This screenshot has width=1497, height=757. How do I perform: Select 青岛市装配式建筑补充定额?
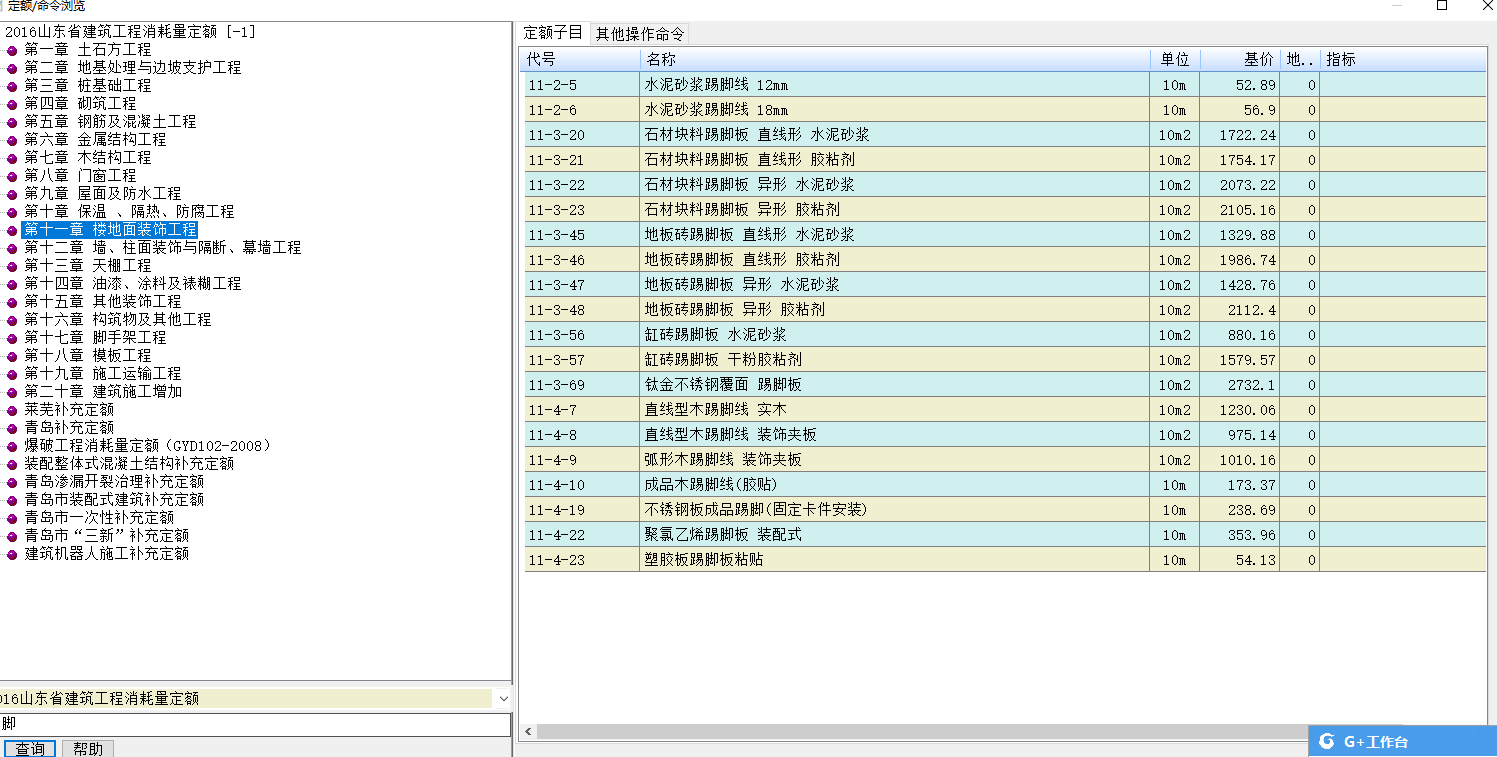point(114,500)
